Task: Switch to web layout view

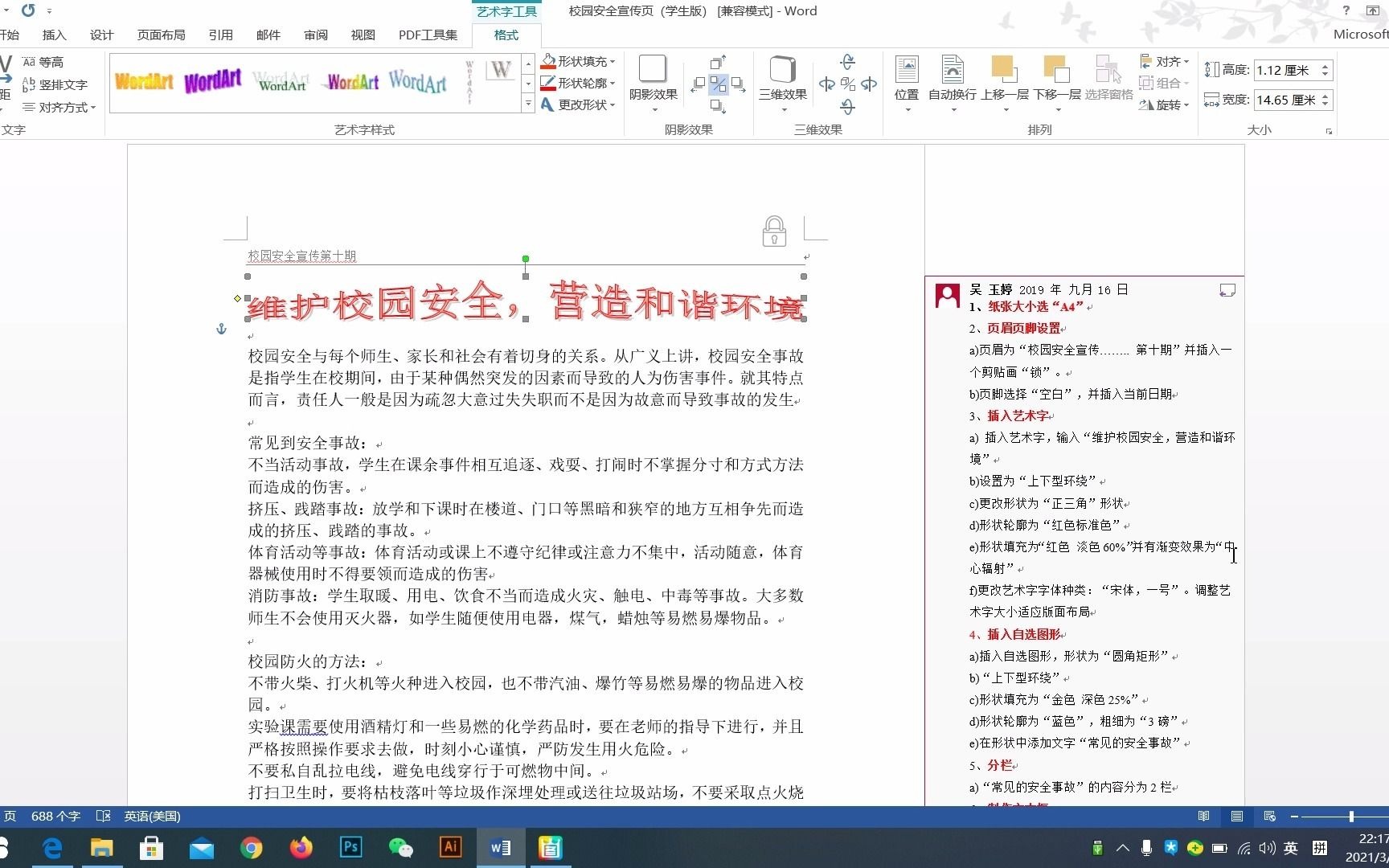Action: pyautogui.click(x=1270, y=816)
